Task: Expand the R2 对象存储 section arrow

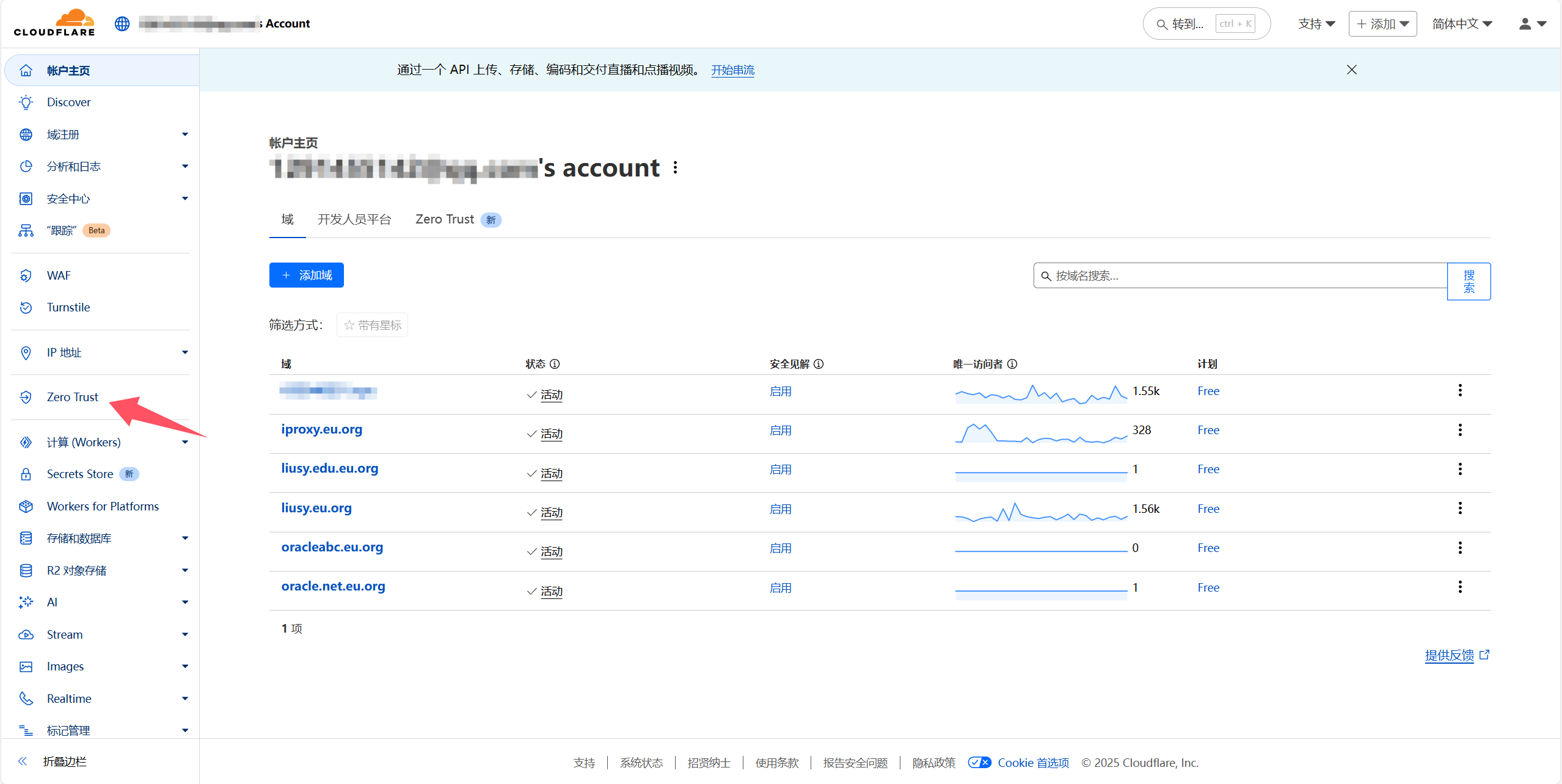Action: 184,570
